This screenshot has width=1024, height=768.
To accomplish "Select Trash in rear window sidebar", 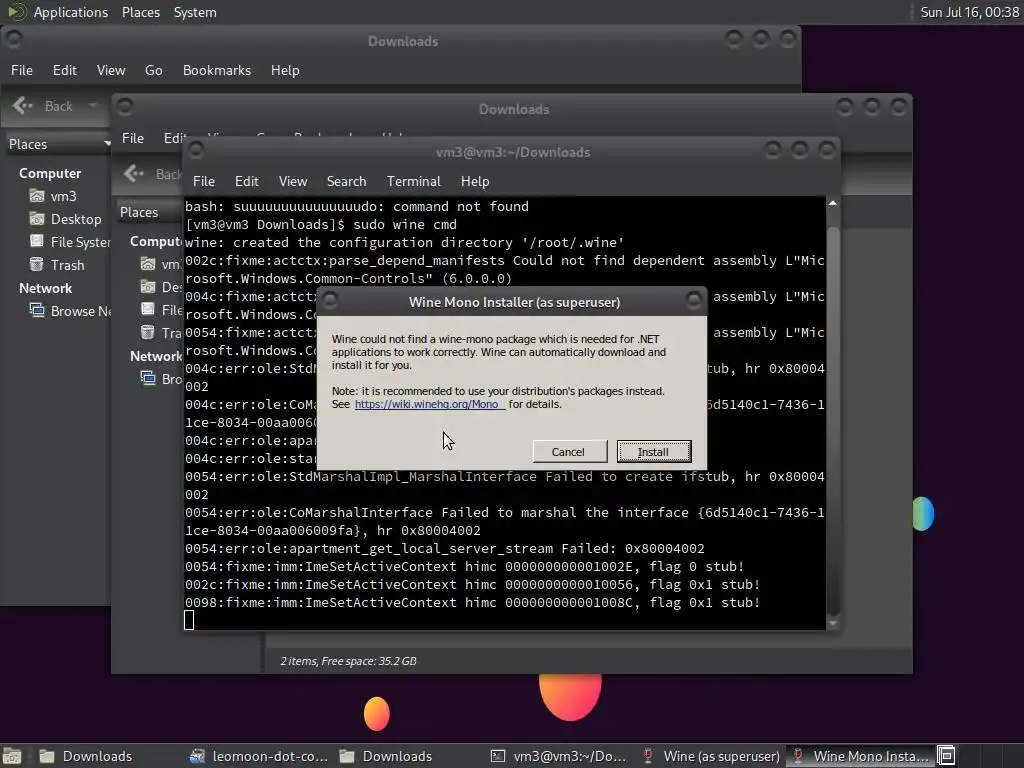I will 67,264.
